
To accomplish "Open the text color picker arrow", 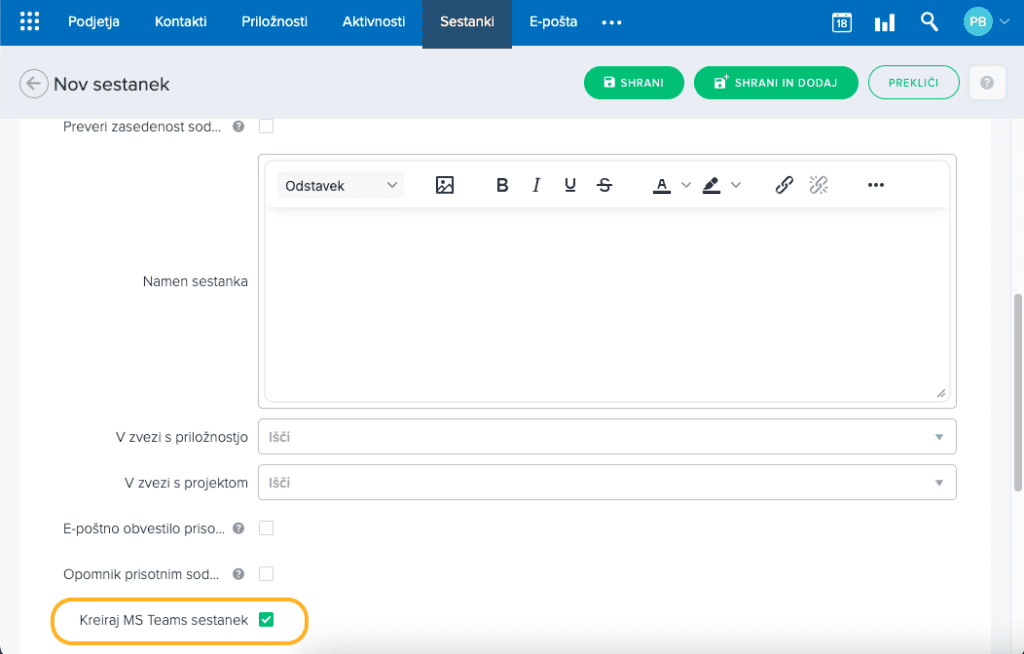I will (x=686, y=185).
